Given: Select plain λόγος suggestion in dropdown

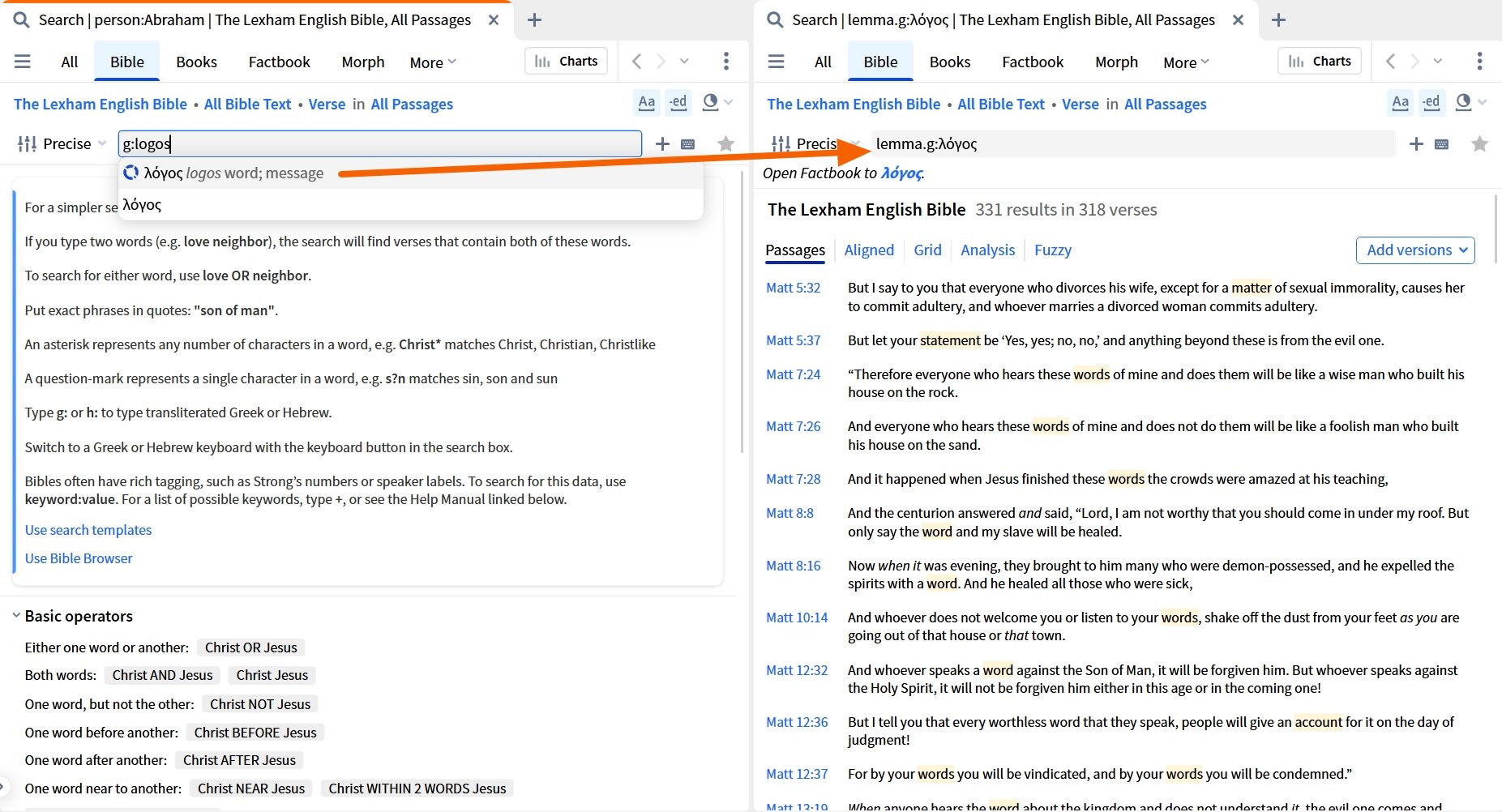Looking at the screenshot, I should (410, 205).
